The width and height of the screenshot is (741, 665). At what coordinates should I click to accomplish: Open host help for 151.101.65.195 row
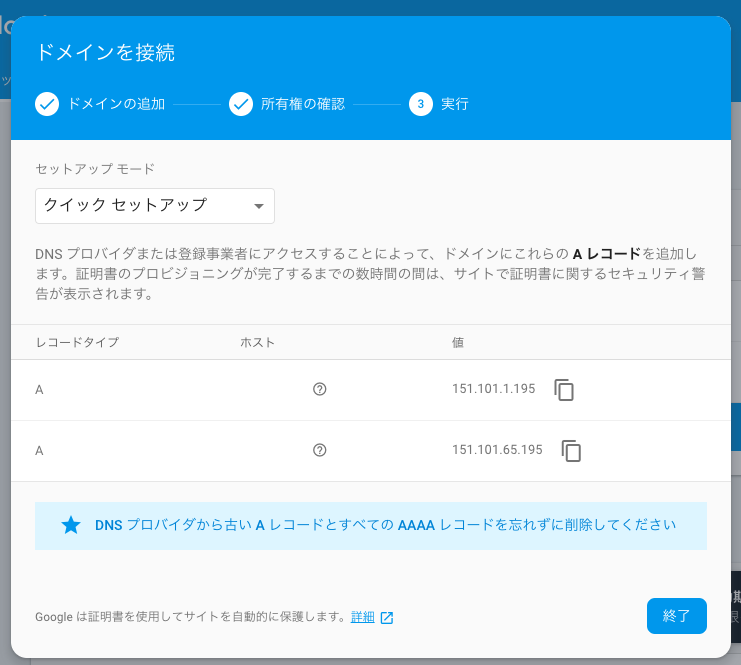coord(320,450)
